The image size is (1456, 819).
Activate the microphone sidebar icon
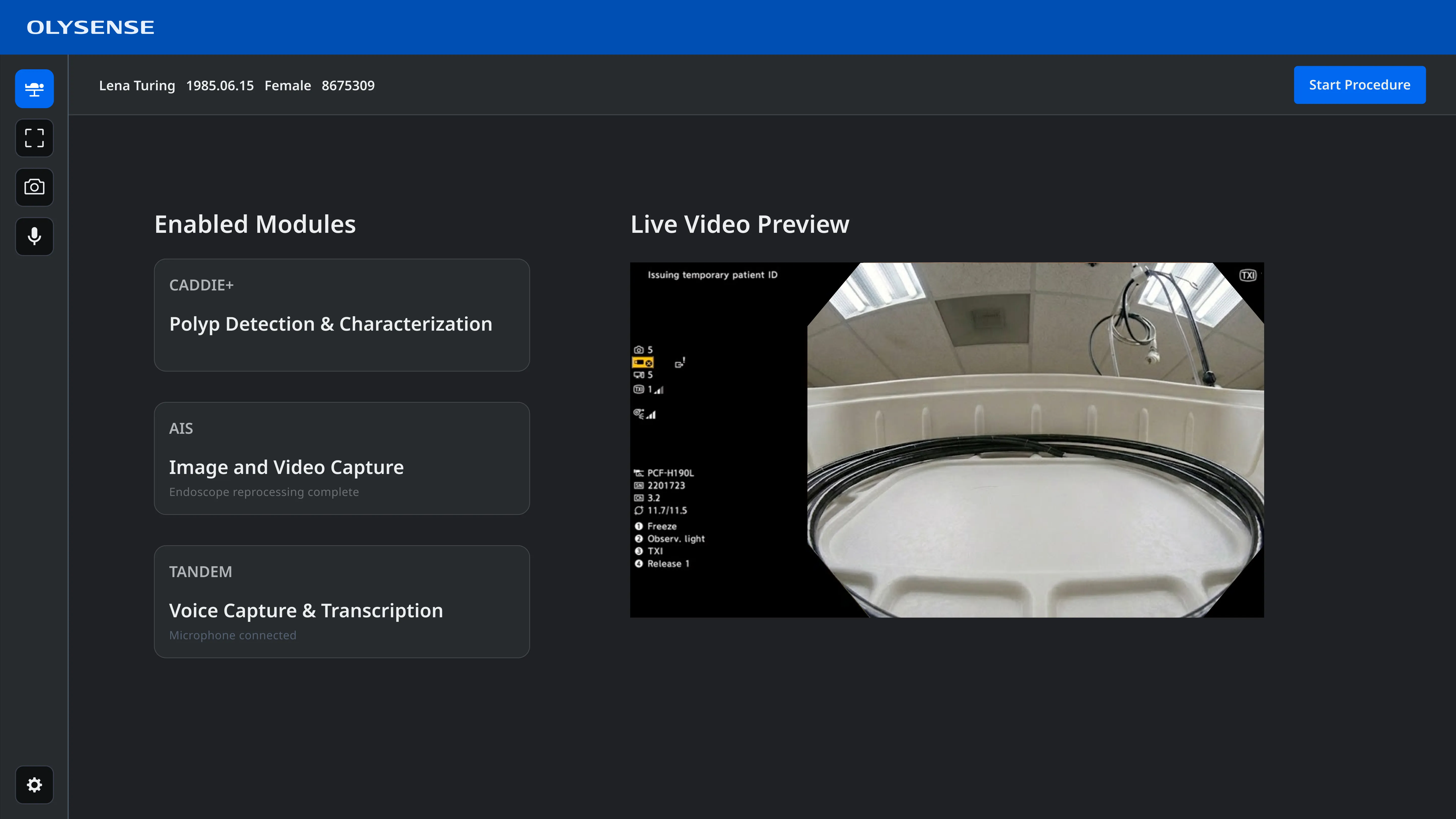pos(34,236)
